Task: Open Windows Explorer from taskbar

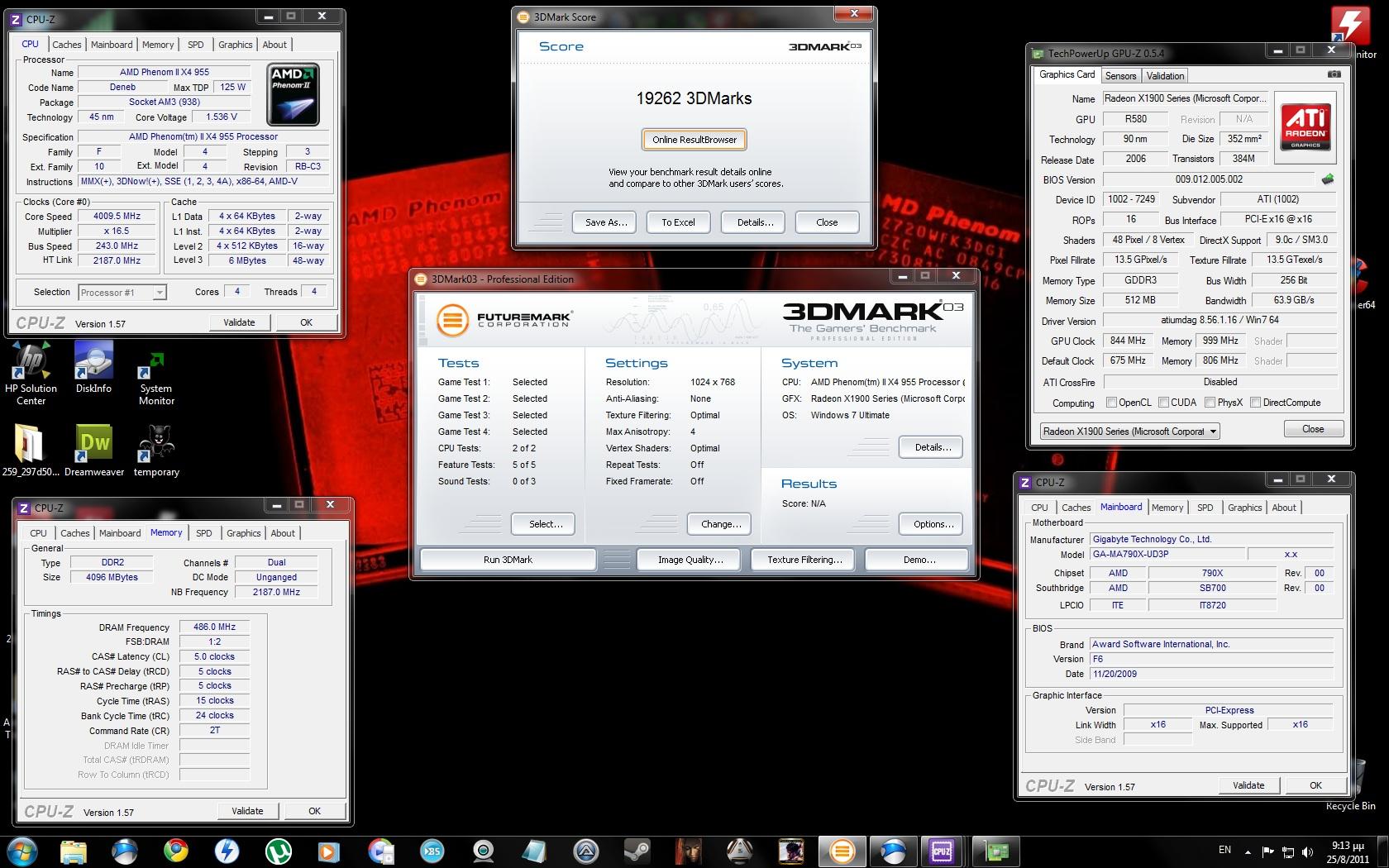Action: 74,851
